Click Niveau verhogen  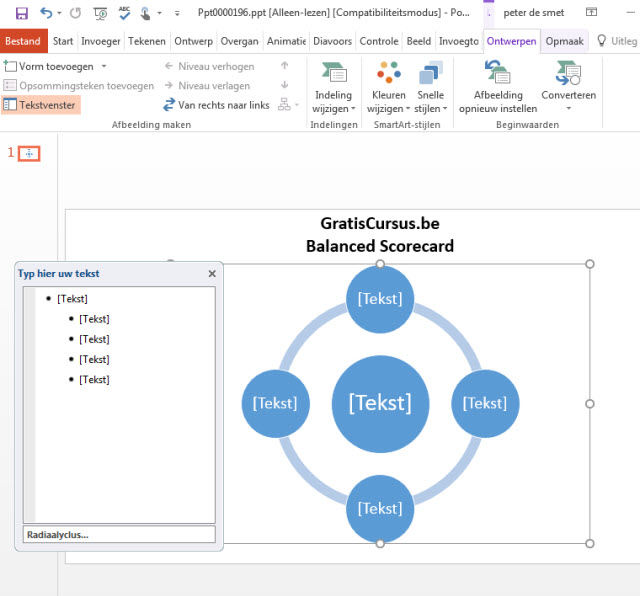coord(210,66)
